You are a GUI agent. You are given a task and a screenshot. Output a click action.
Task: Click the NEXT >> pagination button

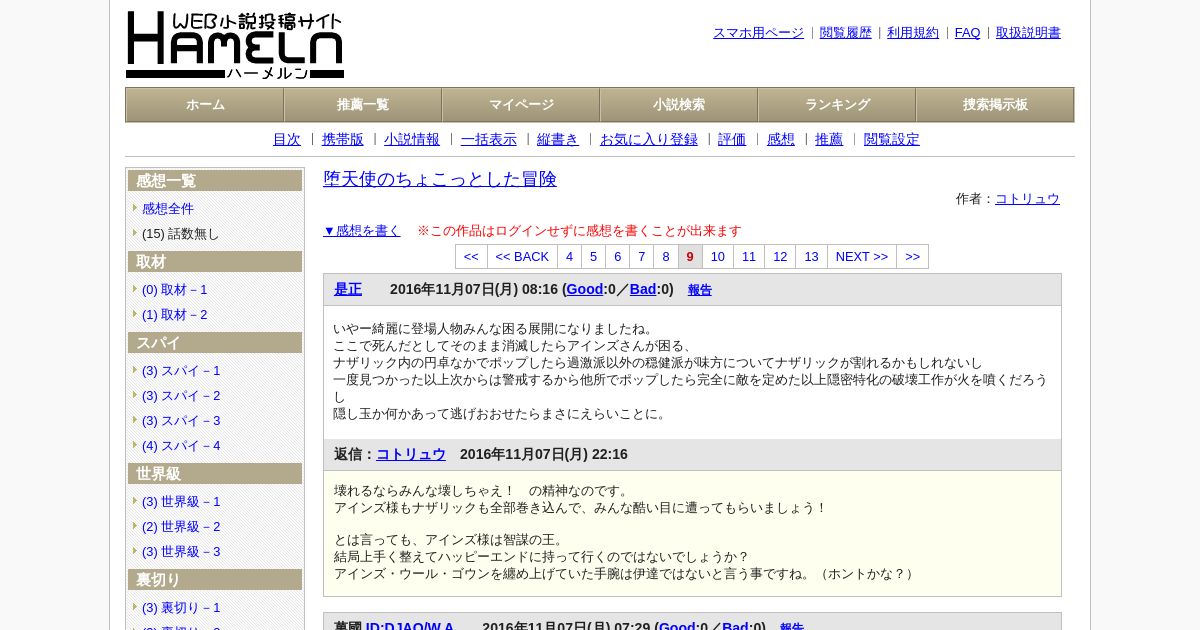click(x=862, y=257)
